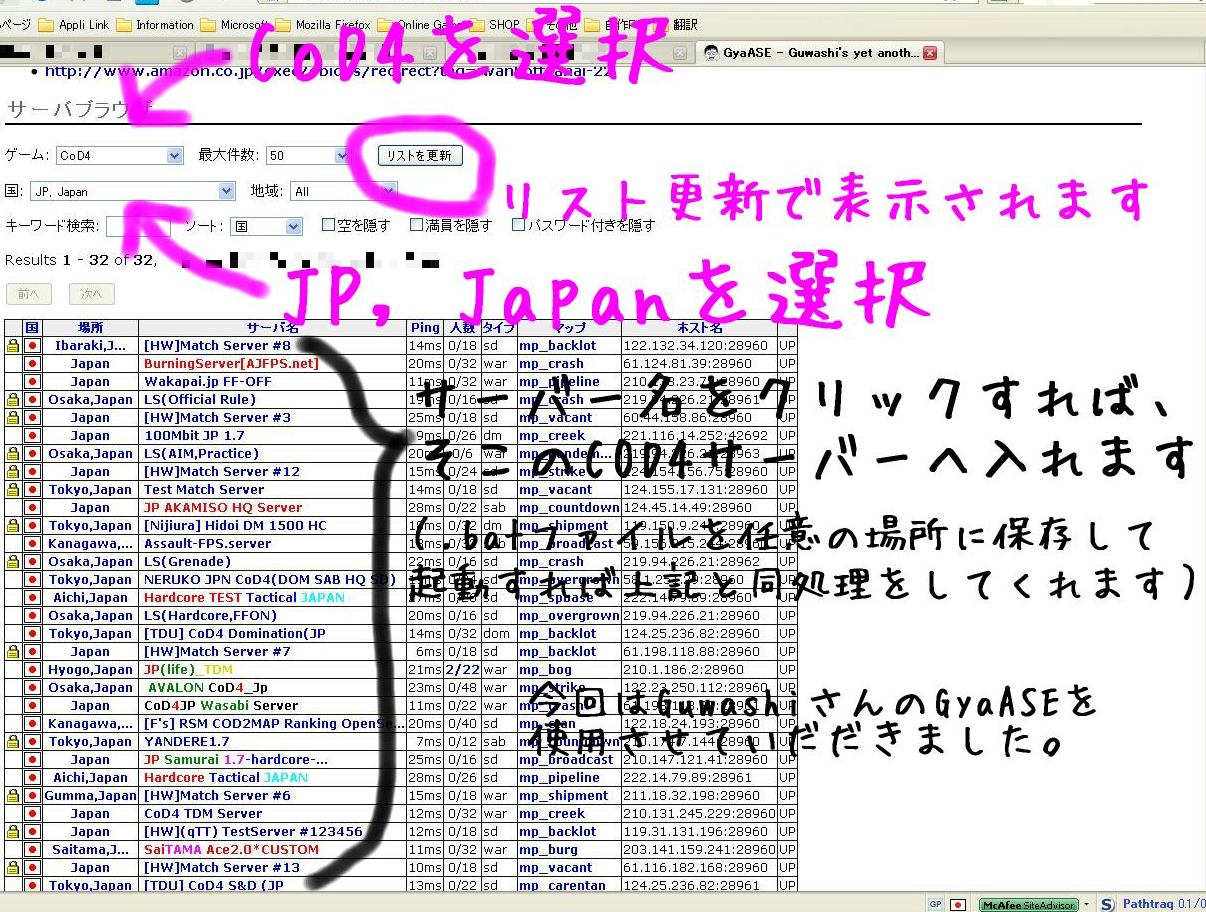
Task: Click Japan flag icon in Wakapai.jp row
Action: pos(32,382)
